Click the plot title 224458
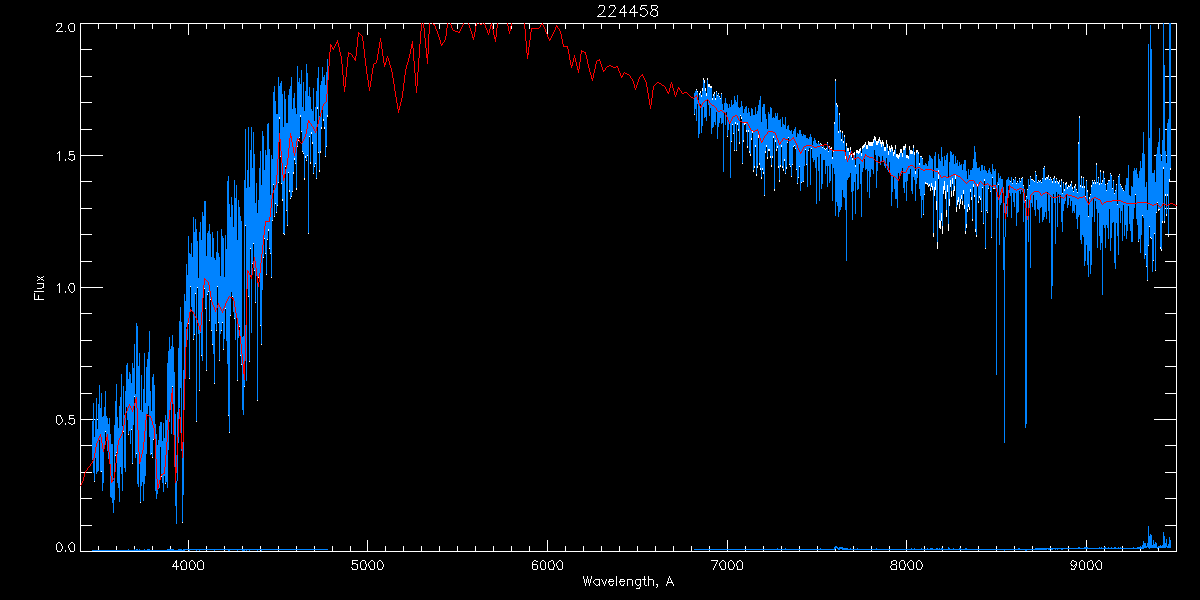 point(628,11)
